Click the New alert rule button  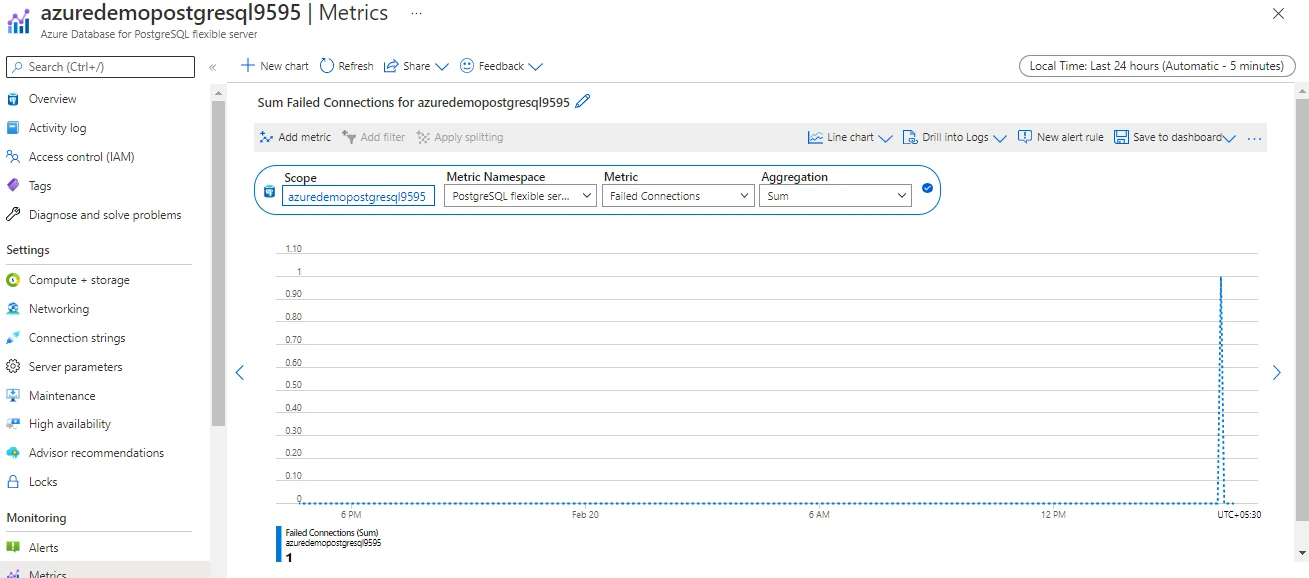1060,137
